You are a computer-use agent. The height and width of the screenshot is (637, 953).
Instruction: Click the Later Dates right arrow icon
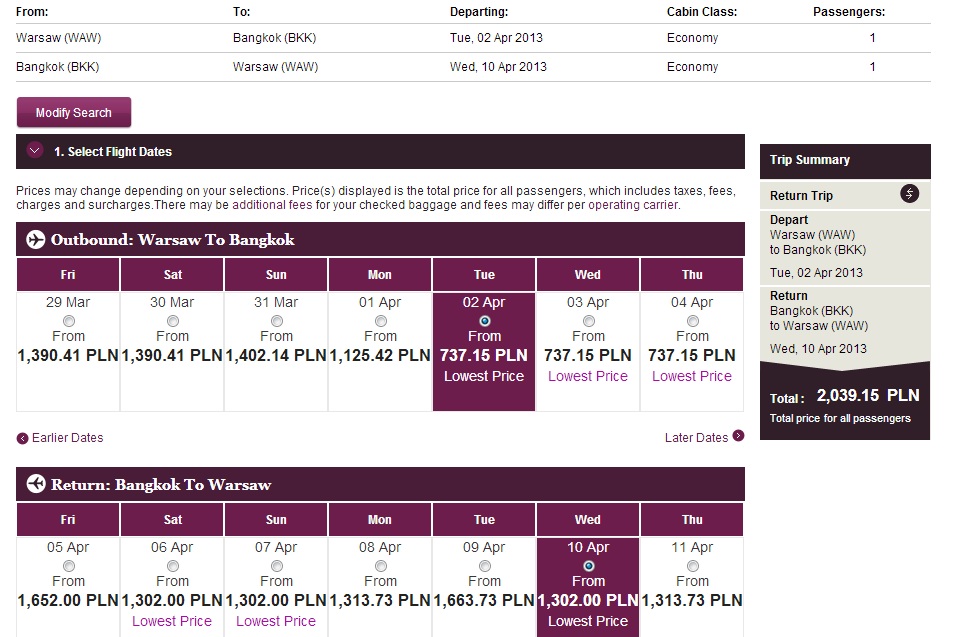(738, 436)
